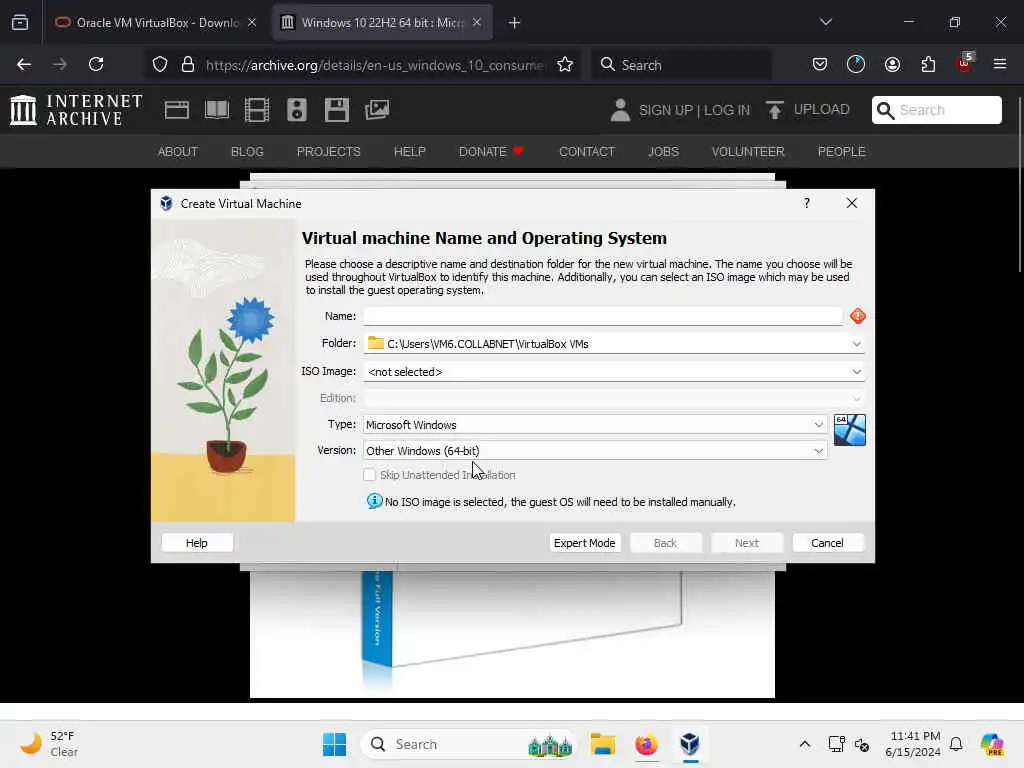1024x768 pixels.
Task: Open the Firefox application menu
Action: 1000,64
